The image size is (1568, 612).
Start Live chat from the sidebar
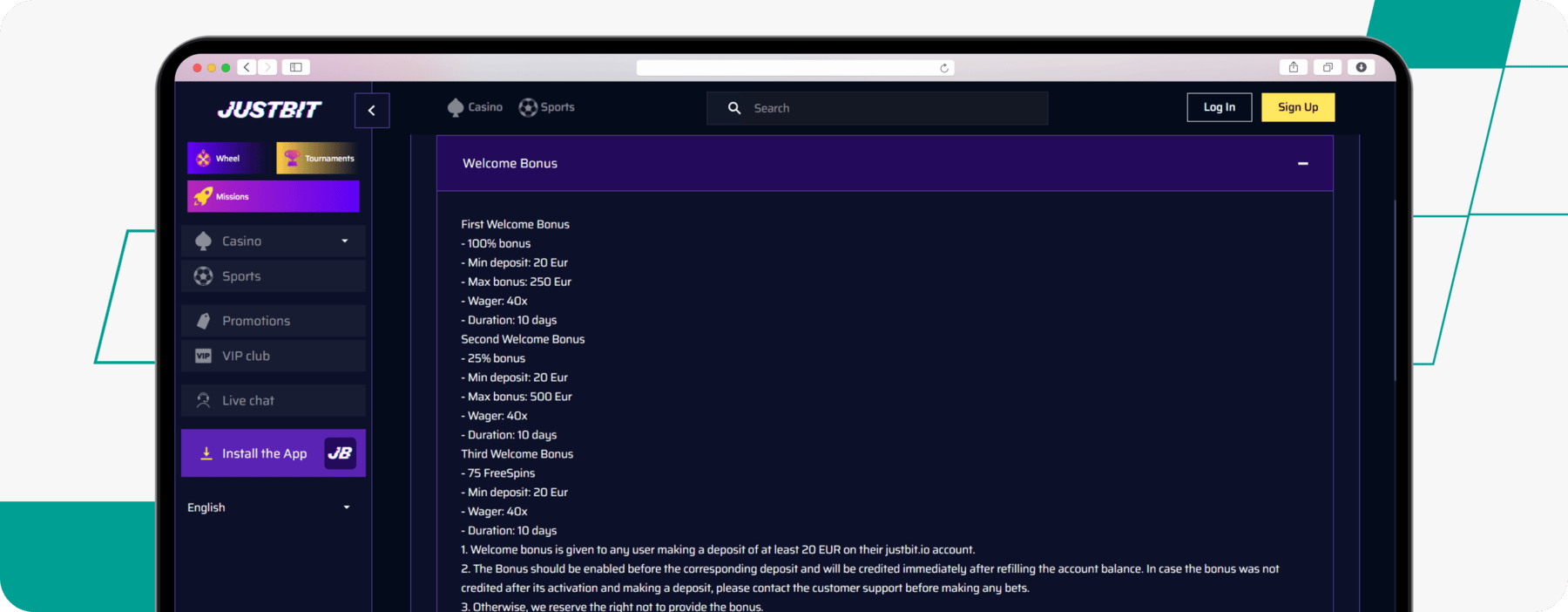[x=273, y=400]
